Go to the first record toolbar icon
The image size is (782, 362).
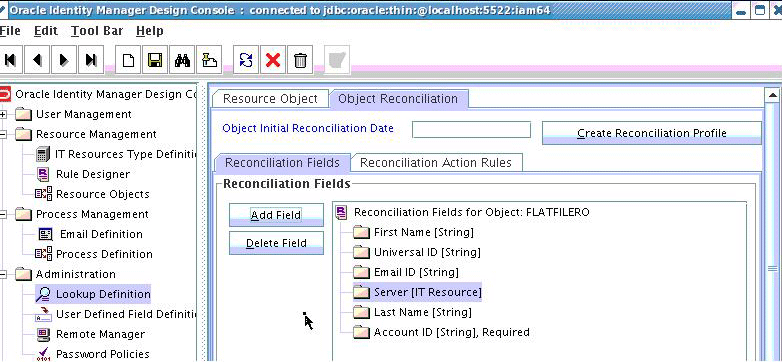pyautogui.click(x=10, y=60)
